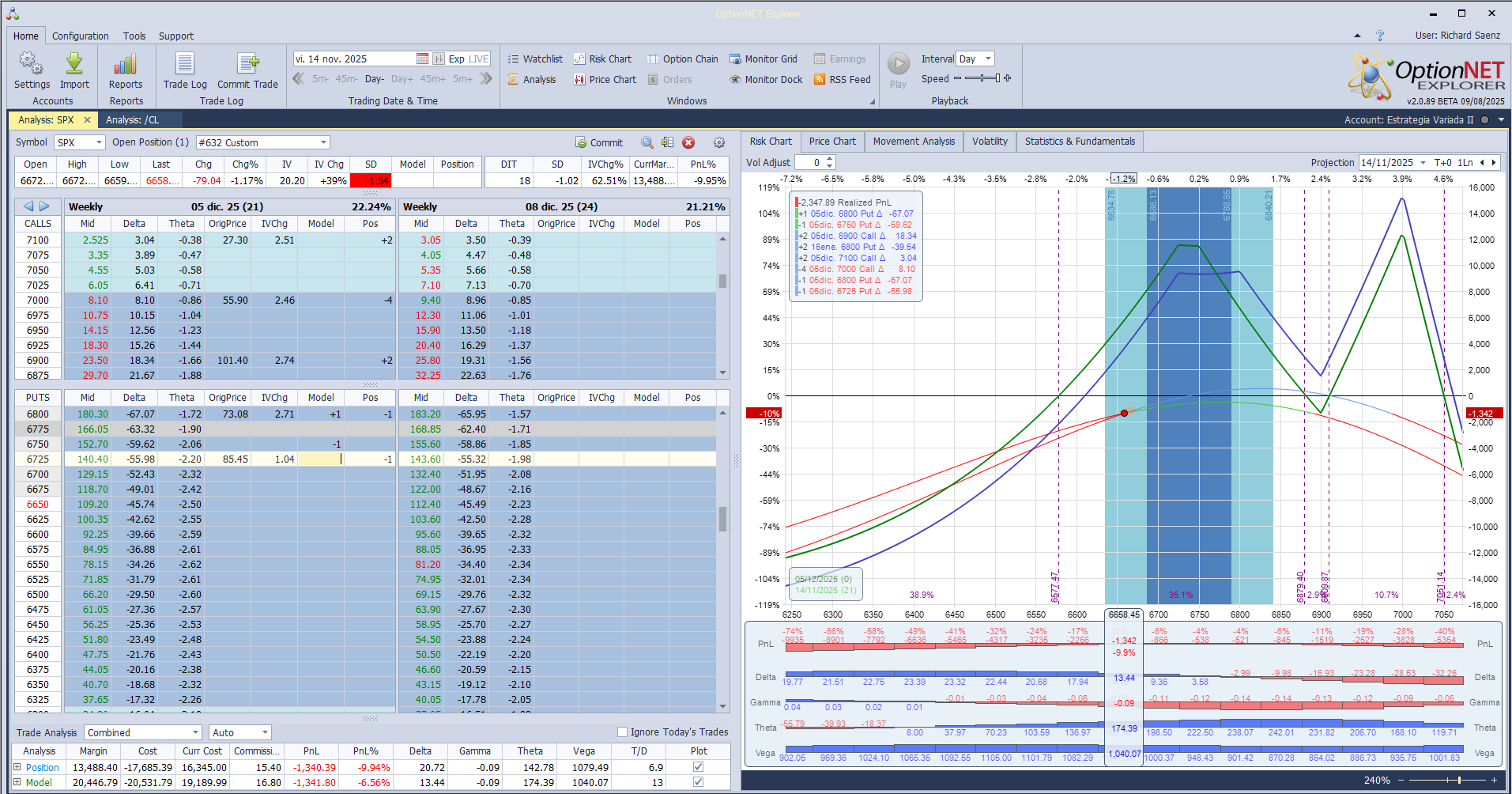Open the Monitor Grid window
The image size is (1512, 794).
click(763, 59)
